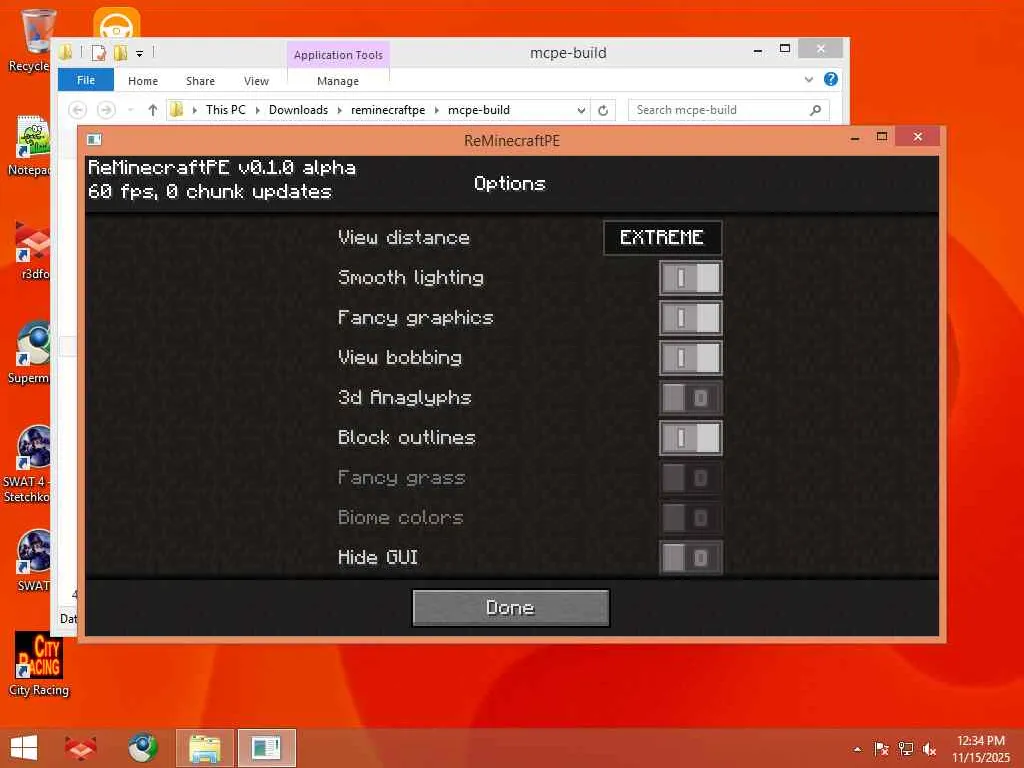1024x768 pixels.
Task: Toggle the Fancy graphics switch
Action: 690,318
